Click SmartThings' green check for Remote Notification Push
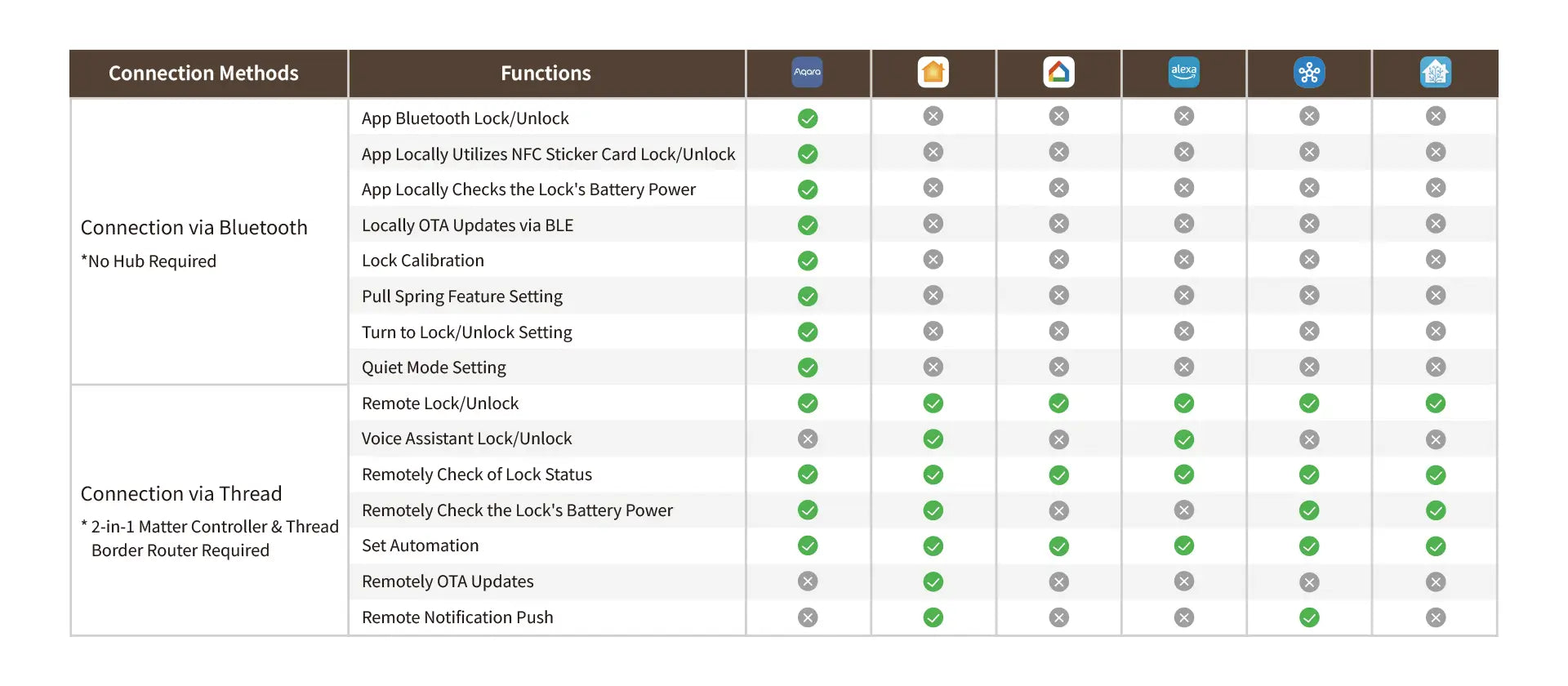1568x686 pixels. coord(1309,617)
